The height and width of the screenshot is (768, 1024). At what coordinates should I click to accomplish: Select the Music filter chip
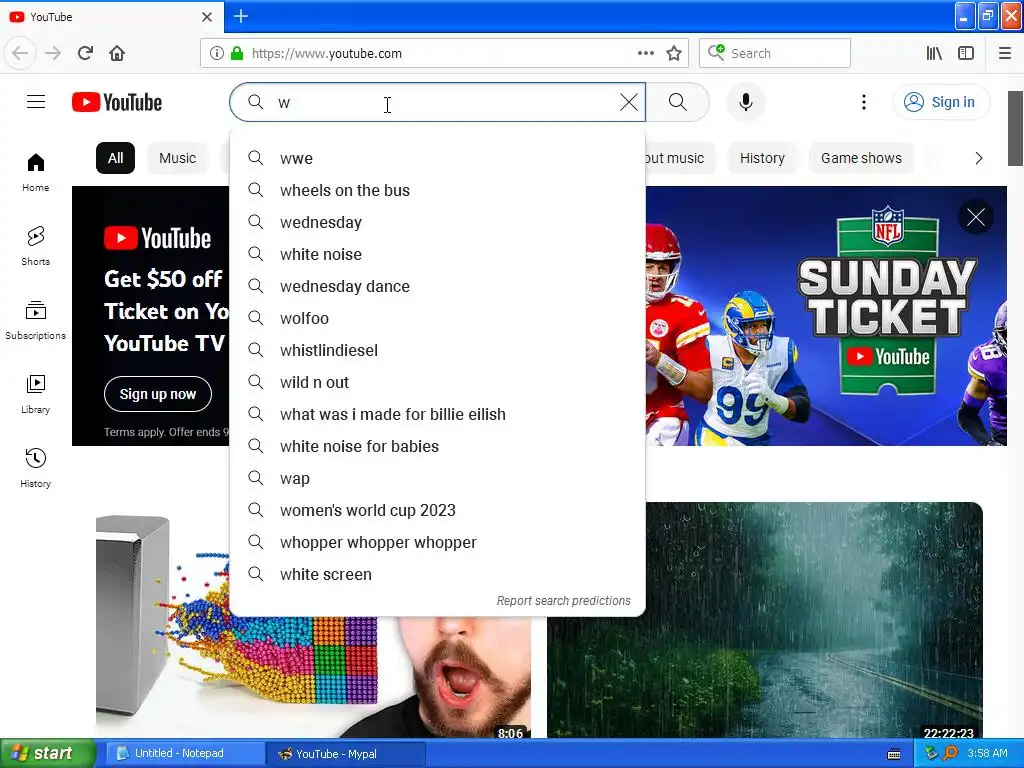point(178,158)
